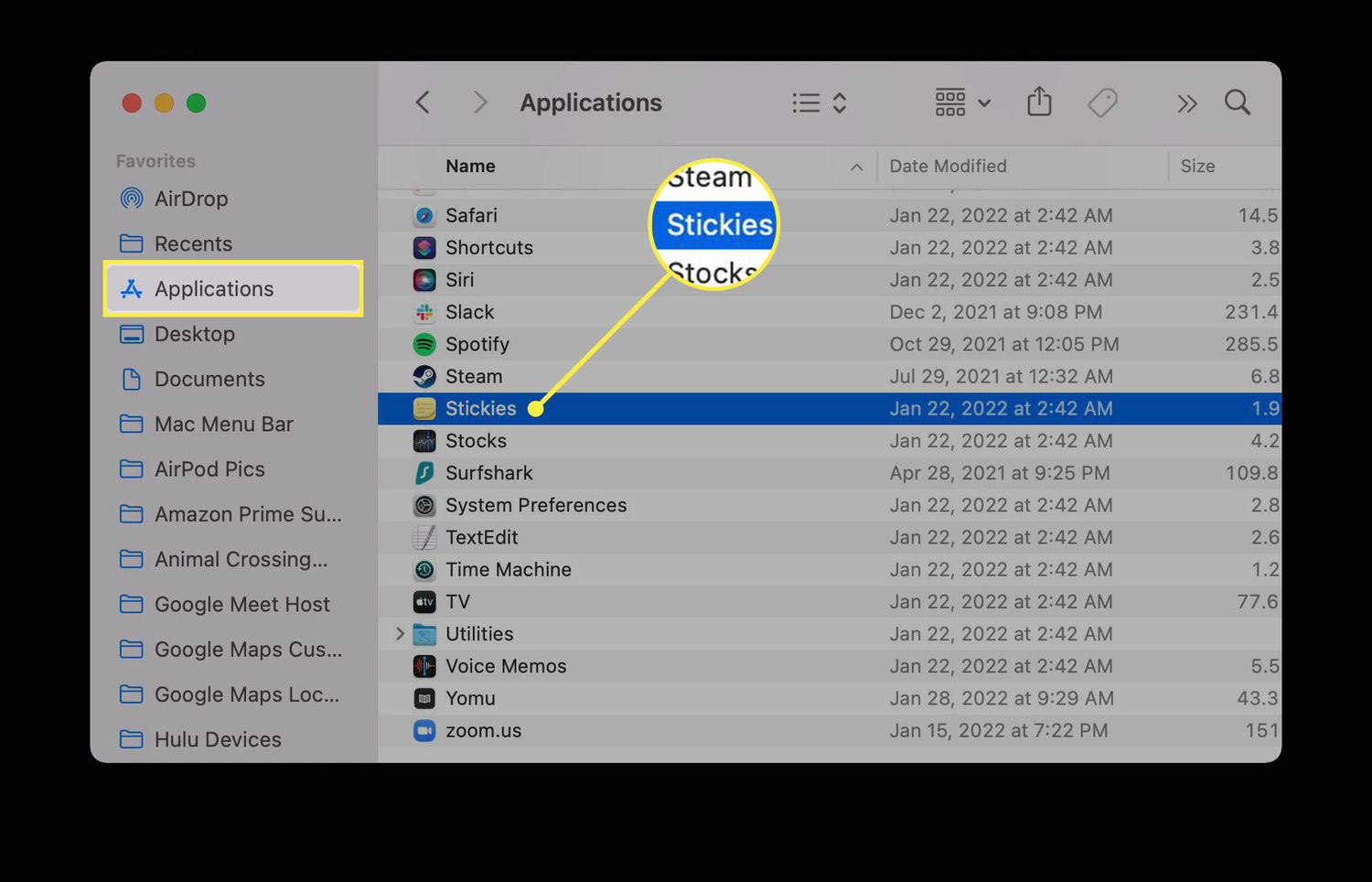The width and height of the screenshot is (1372, 882).
Task: Select the Safari compass icon
Action: (x=424, y=216)
